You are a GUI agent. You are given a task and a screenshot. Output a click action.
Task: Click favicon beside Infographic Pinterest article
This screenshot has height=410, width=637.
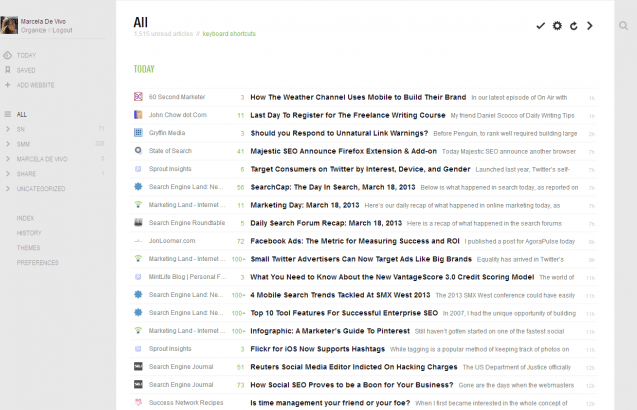[138, 330]
